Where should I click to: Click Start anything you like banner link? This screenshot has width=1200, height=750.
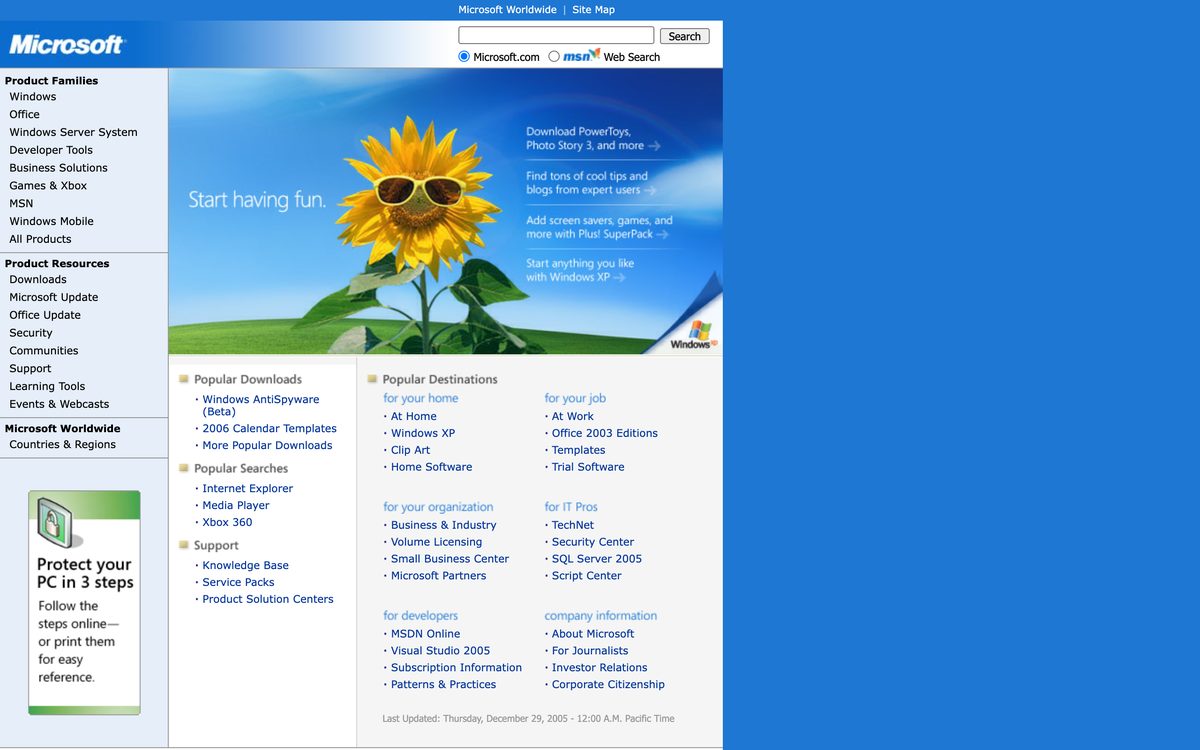click(x=580, y=271)
